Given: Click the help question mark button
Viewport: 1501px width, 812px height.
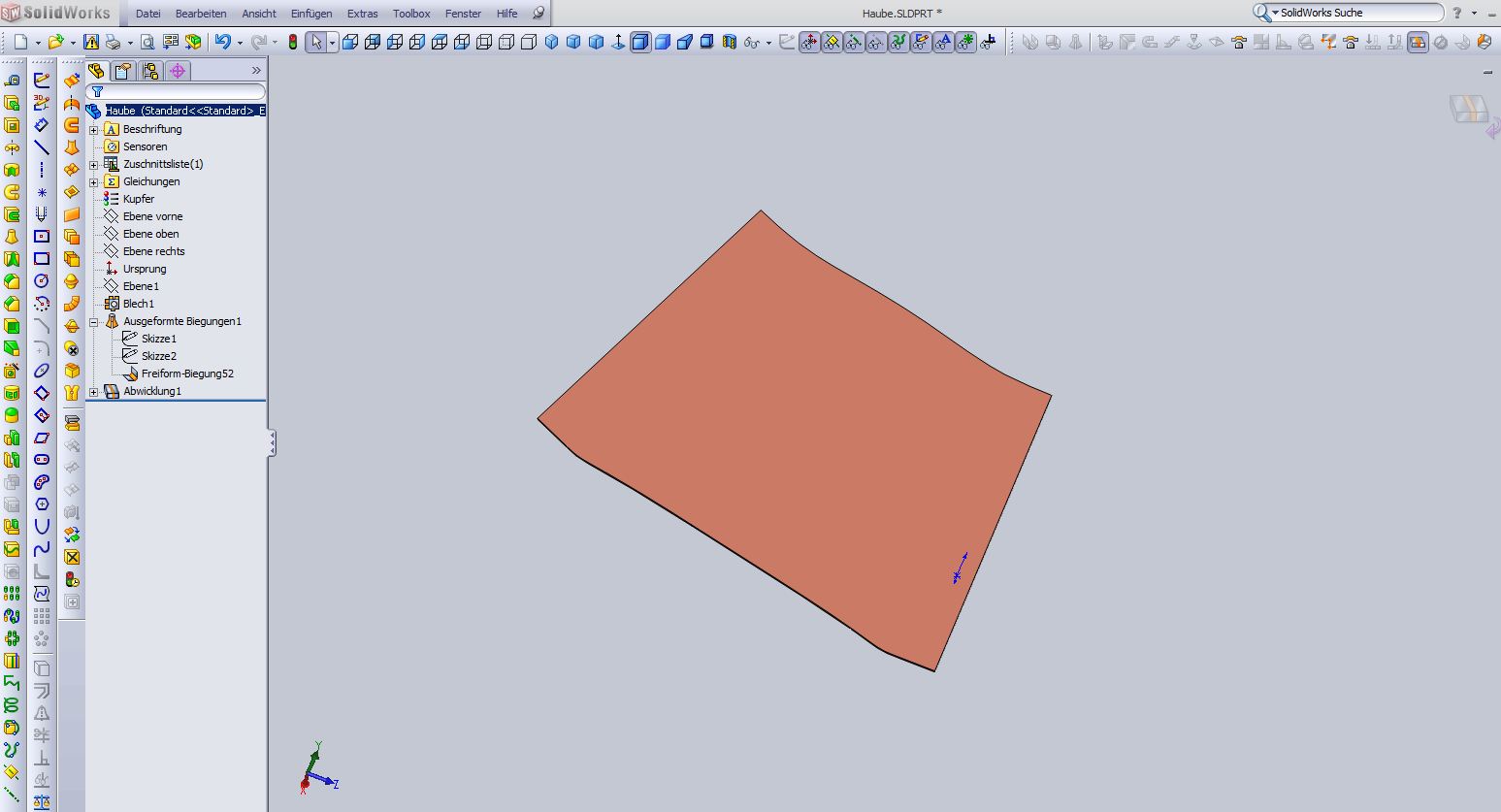Looking at the screenshot, I should coord(1456,14).
